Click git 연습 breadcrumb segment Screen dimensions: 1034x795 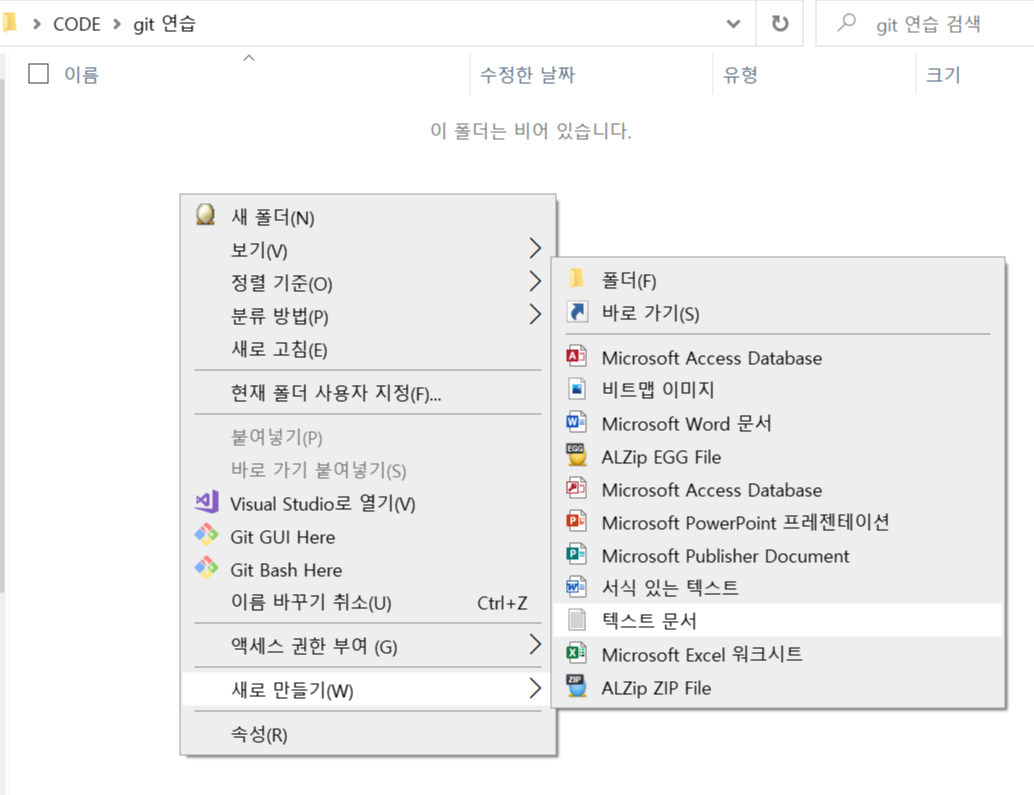[164, 24]
